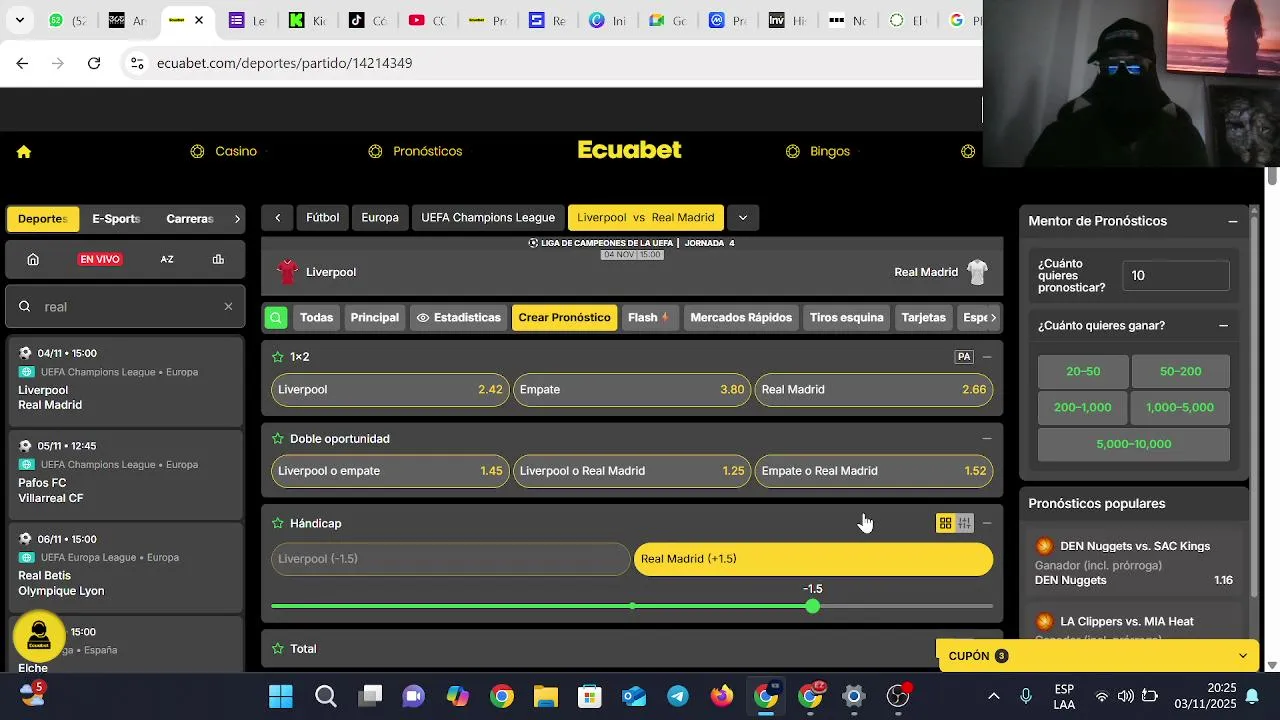Select Real Madrid (+1.5) handicap
The width and height of the screenshot is (1280, 720).
814,559
